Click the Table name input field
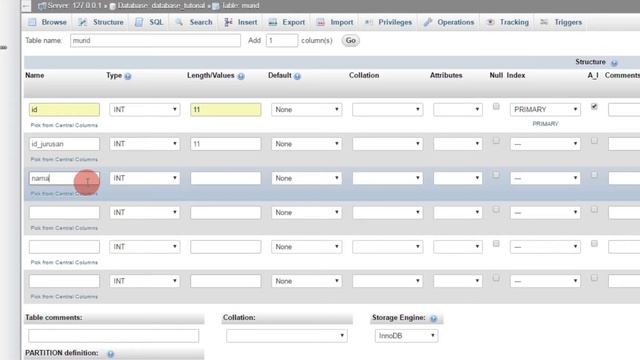The height and width of the screenshot is (360, 640). (155, 40)
